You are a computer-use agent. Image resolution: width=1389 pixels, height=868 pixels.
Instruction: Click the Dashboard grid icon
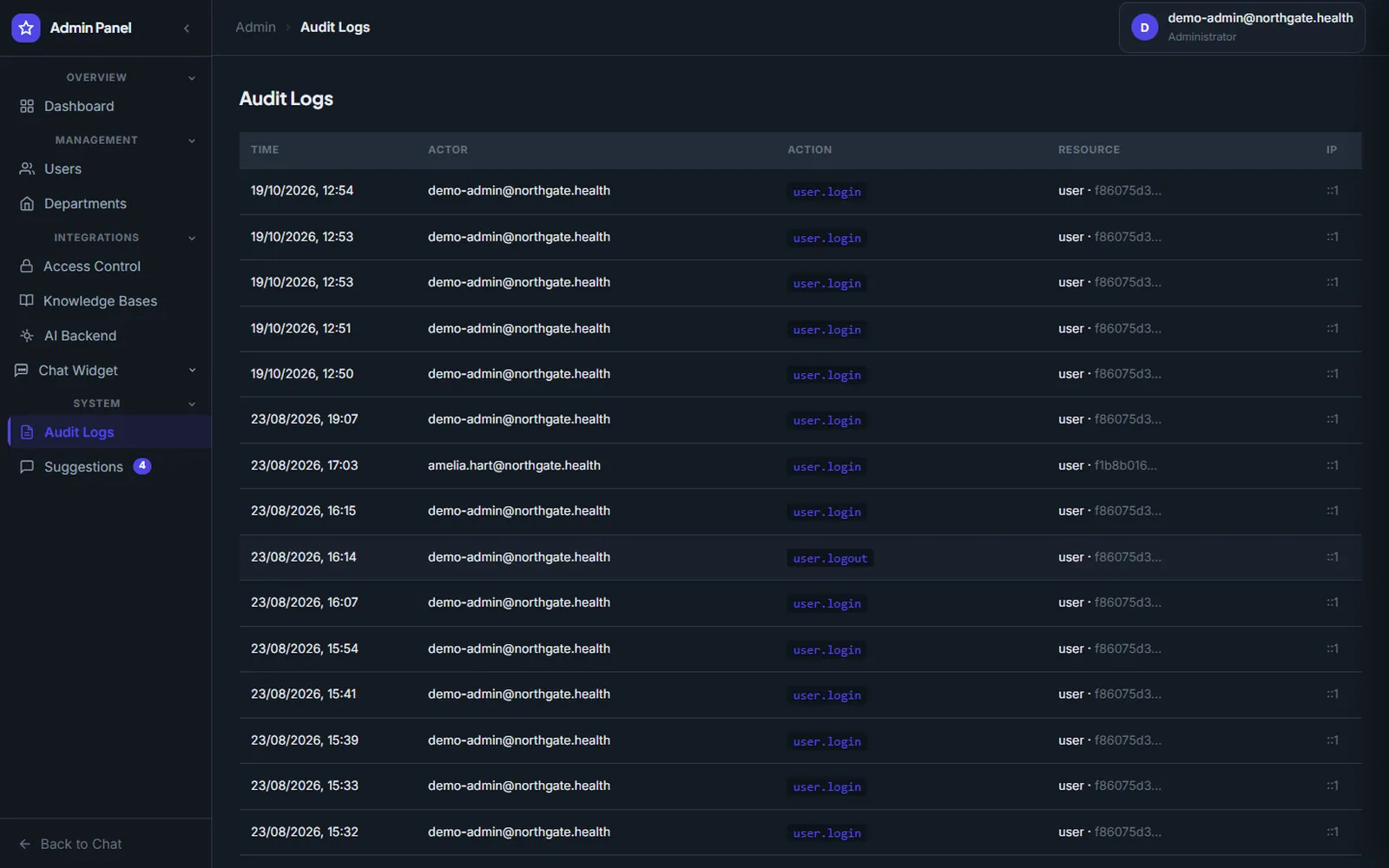click(x=27, y=106)
